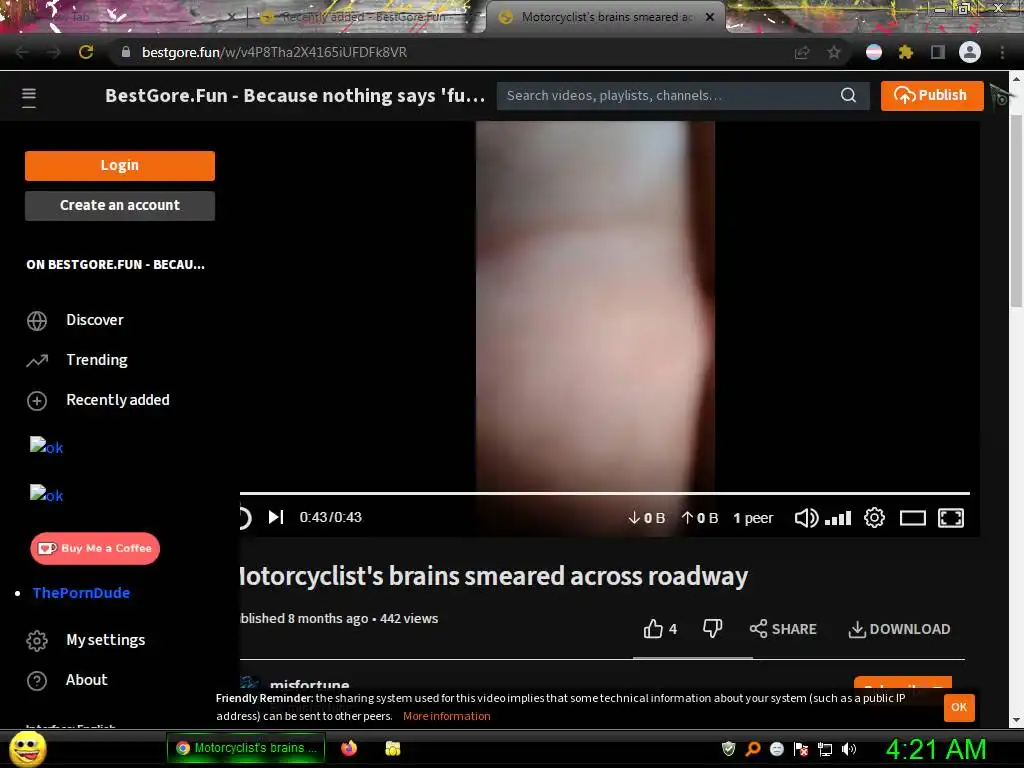
Task: Adjust the player volume bars
Action: [838, 519]
